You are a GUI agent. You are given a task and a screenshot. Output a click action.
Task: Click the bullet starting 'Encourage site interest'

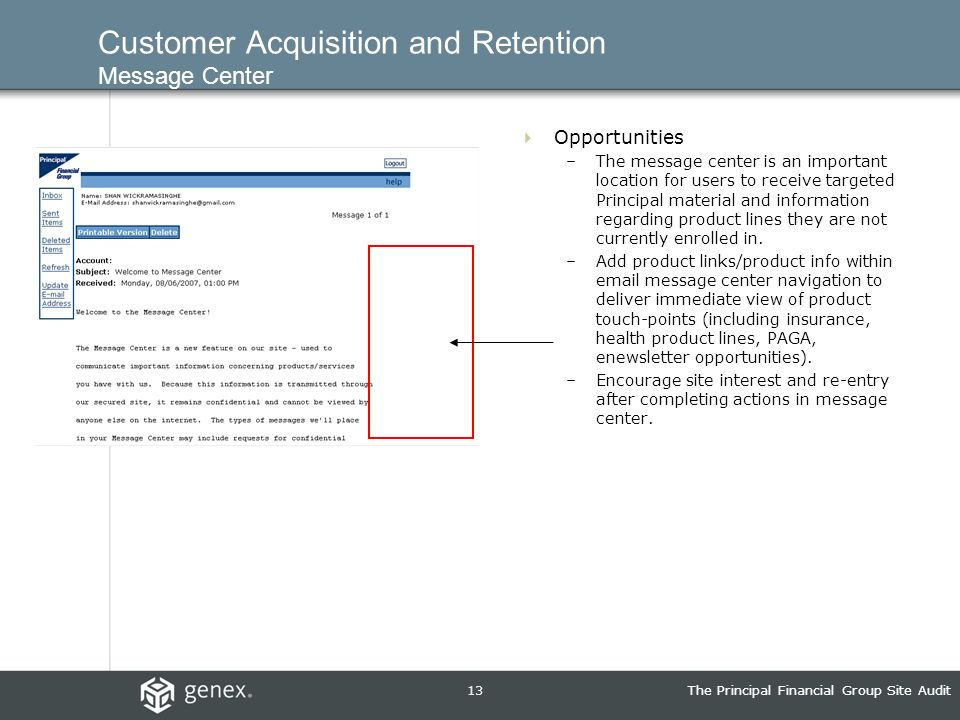click(x=742, y=399)
